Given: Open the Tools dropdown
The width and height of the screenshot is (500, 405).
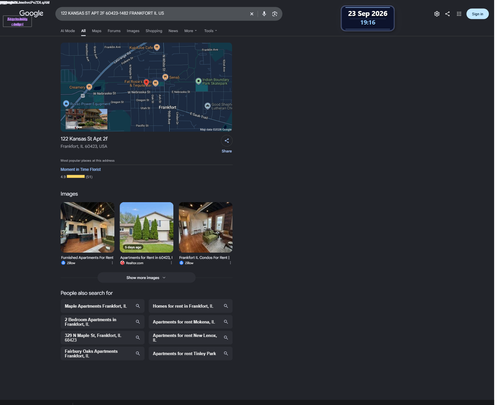Looking at the screenshot, I should 210,31.
